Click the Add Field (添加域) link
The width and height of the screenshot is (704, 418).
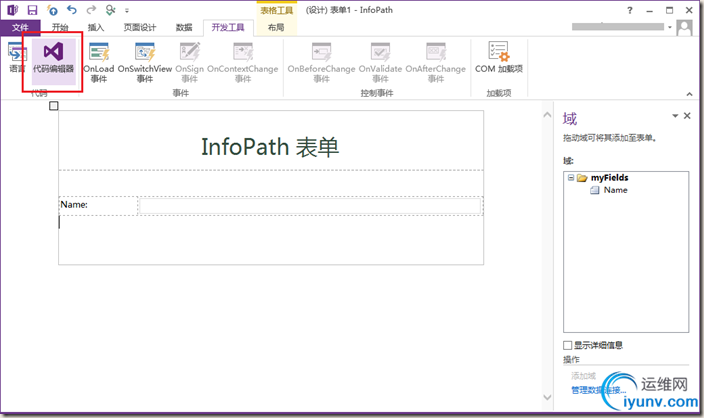coord(583,376)
